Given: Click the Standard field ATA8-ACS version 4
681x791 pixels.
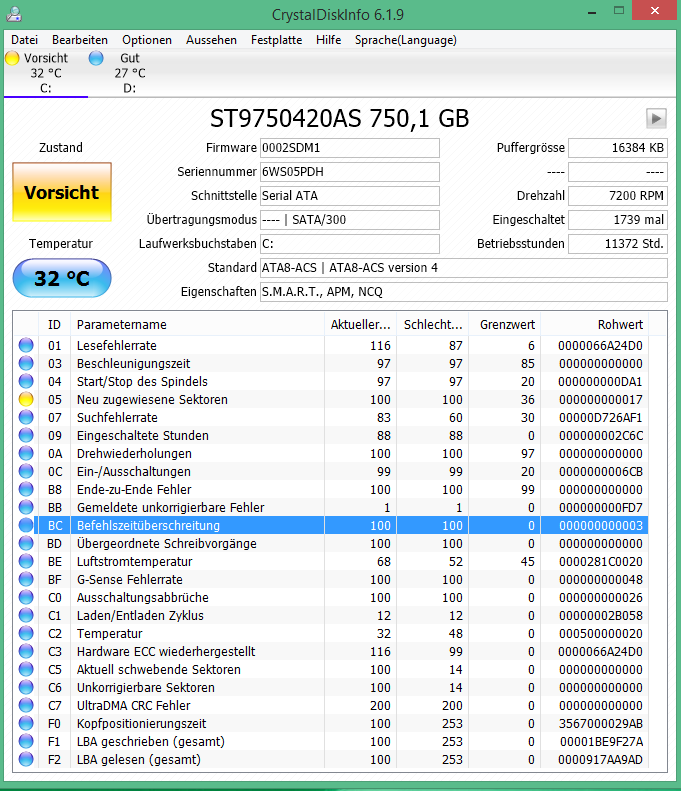Looking at the screenshot, I should point(464,267).
